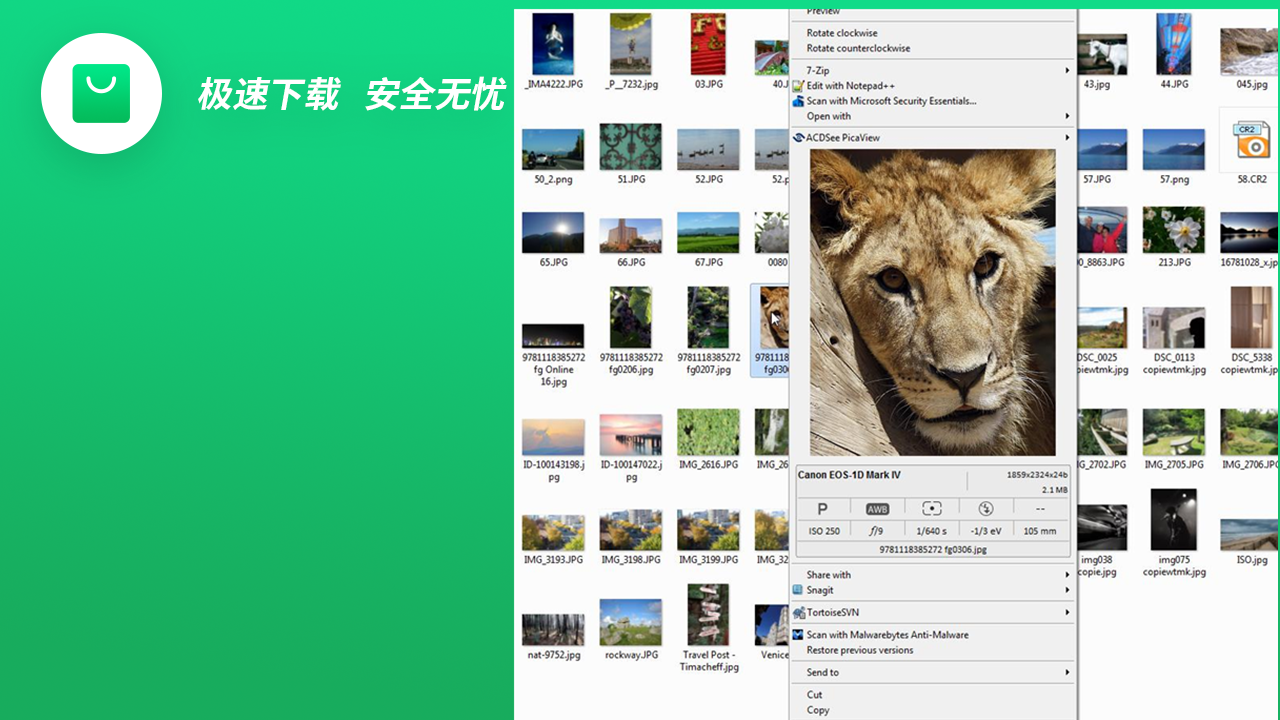Click the Malwarebytes icon in the menu

coord(798,634)
